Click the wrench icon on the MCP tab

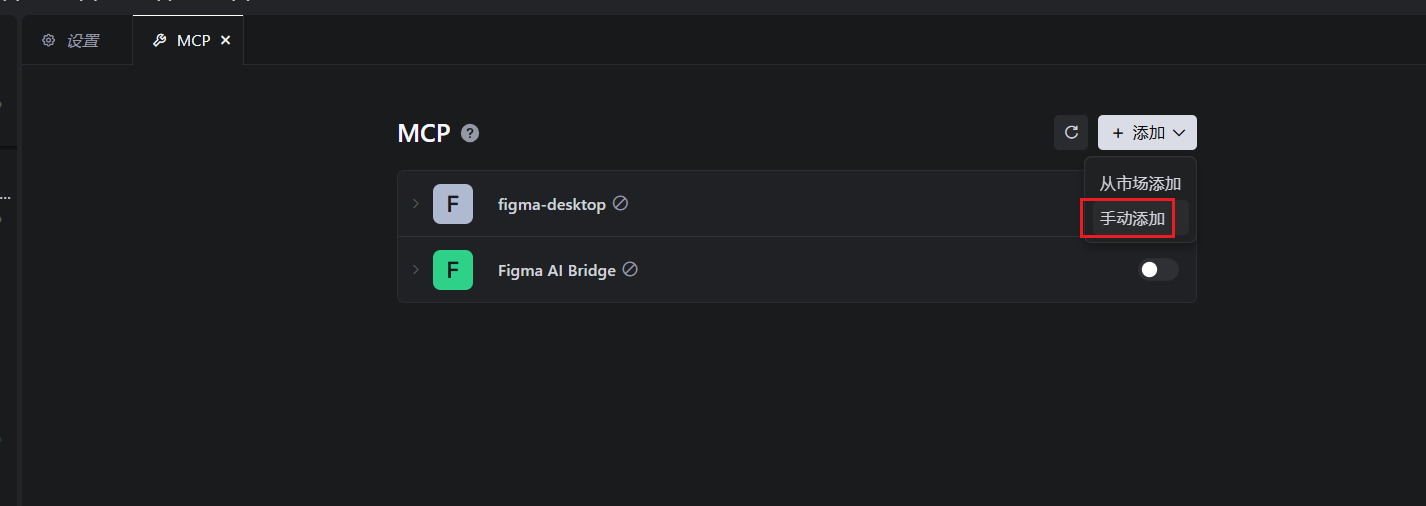click(159, 41)
